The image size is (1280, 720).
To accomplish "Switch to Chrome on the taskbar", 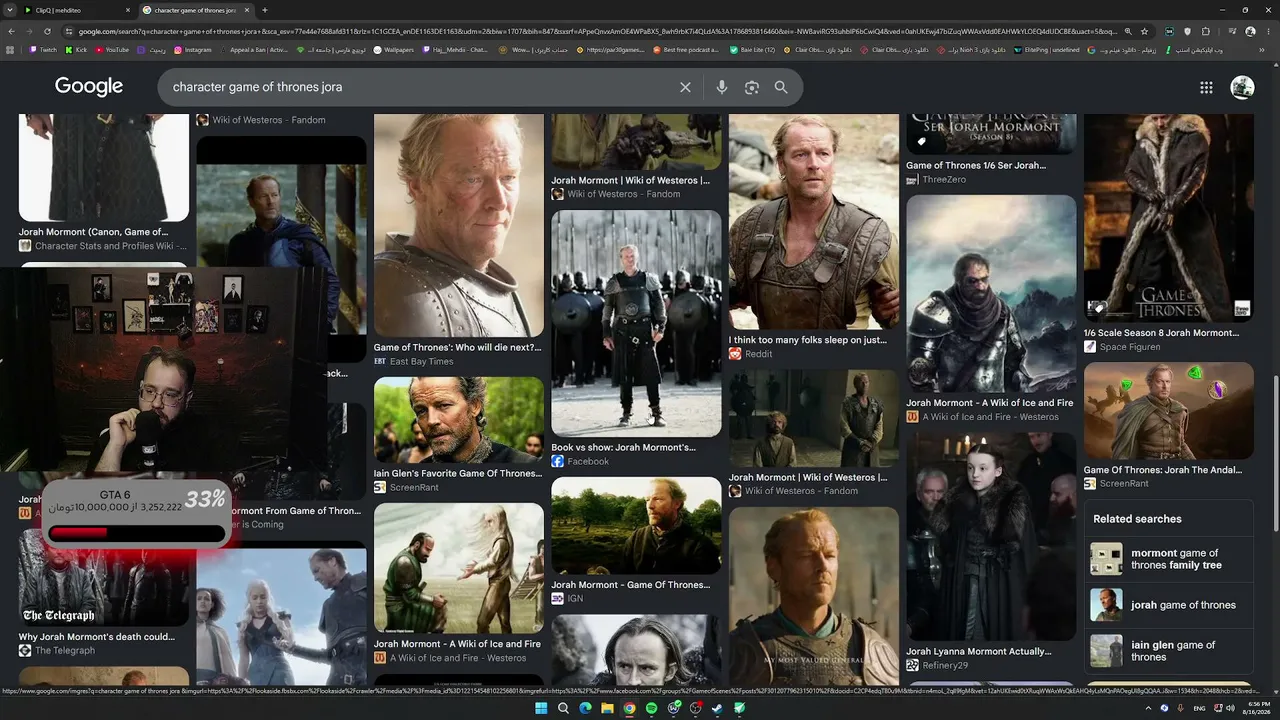I will coord(629,708).
